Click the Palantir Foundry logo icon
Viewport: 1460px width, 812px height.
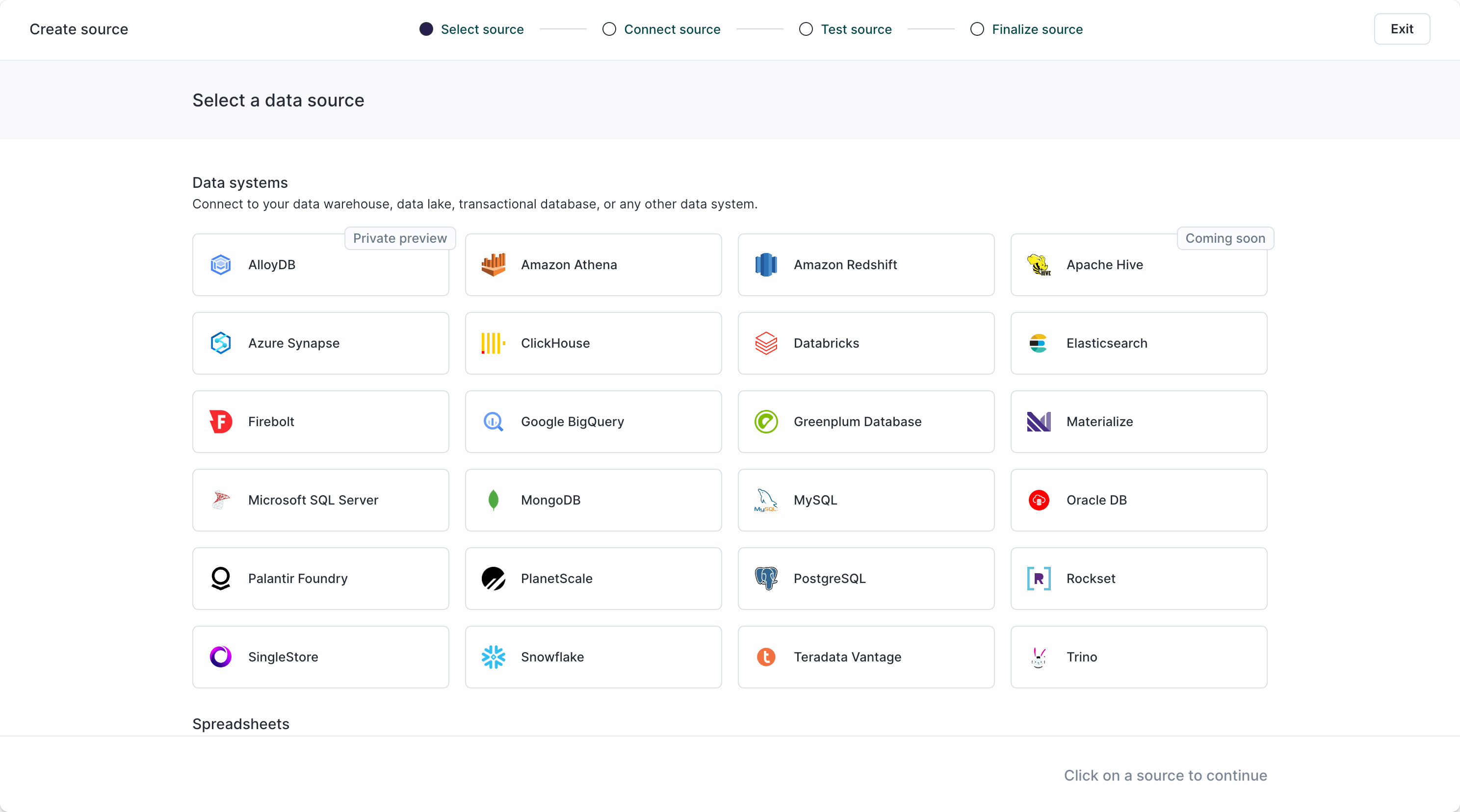tap(220, 578)
